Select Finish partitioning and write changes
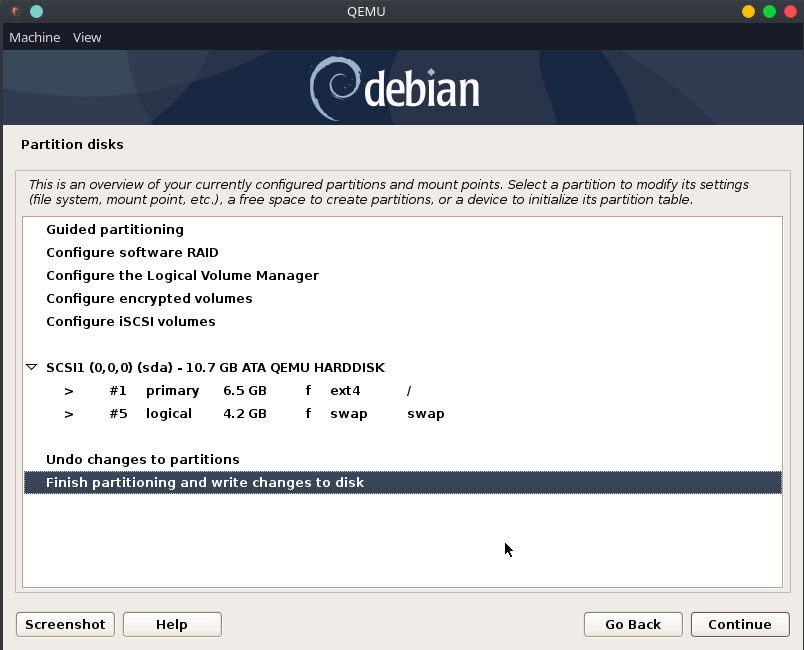804x650 pixels. (205, 483)
